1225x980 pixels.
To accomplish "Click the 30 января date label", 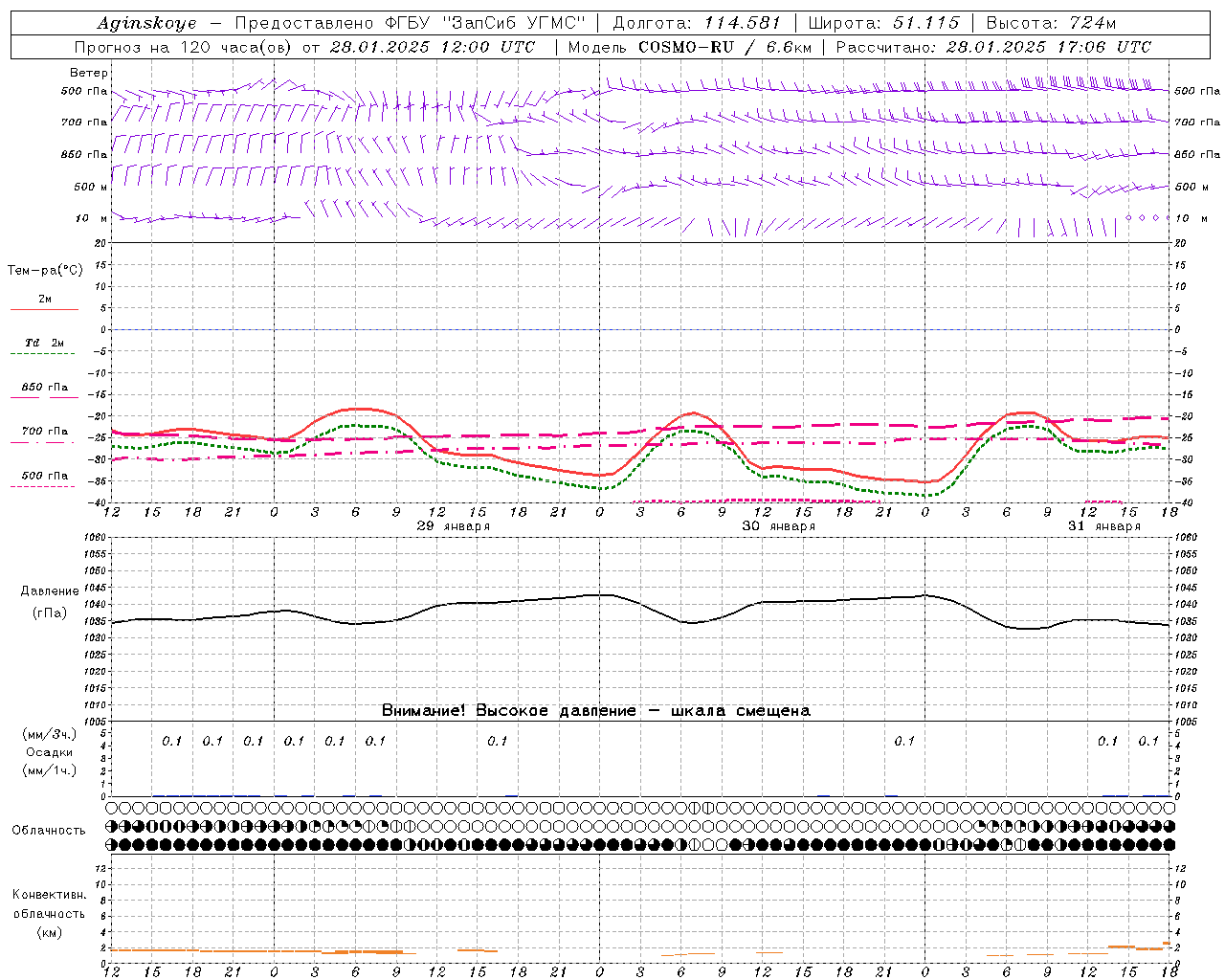I will point(779,526).
